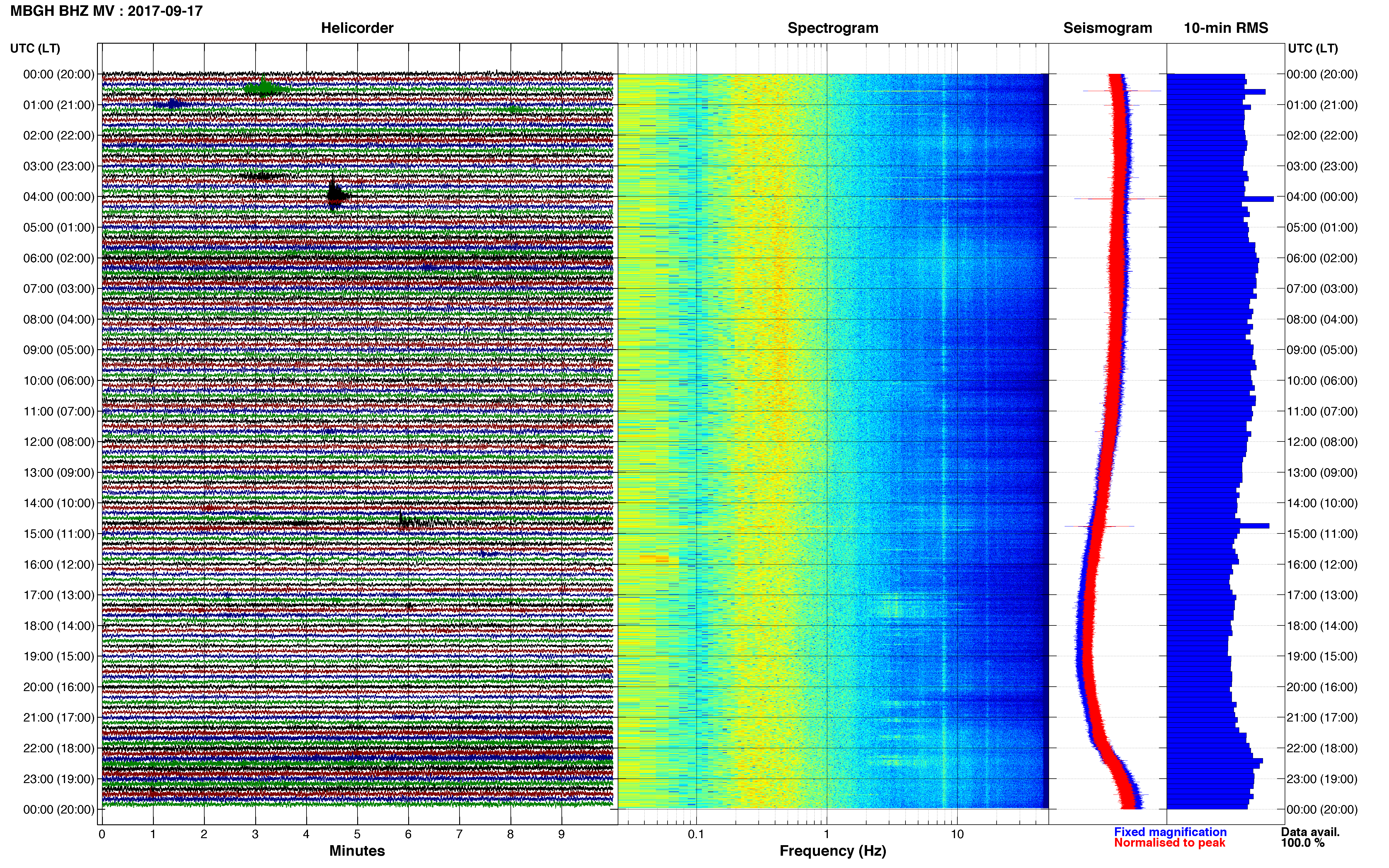1389x868 pixels.
Task: Click the 'Data avail.' label
Action: click(1310, 832)
